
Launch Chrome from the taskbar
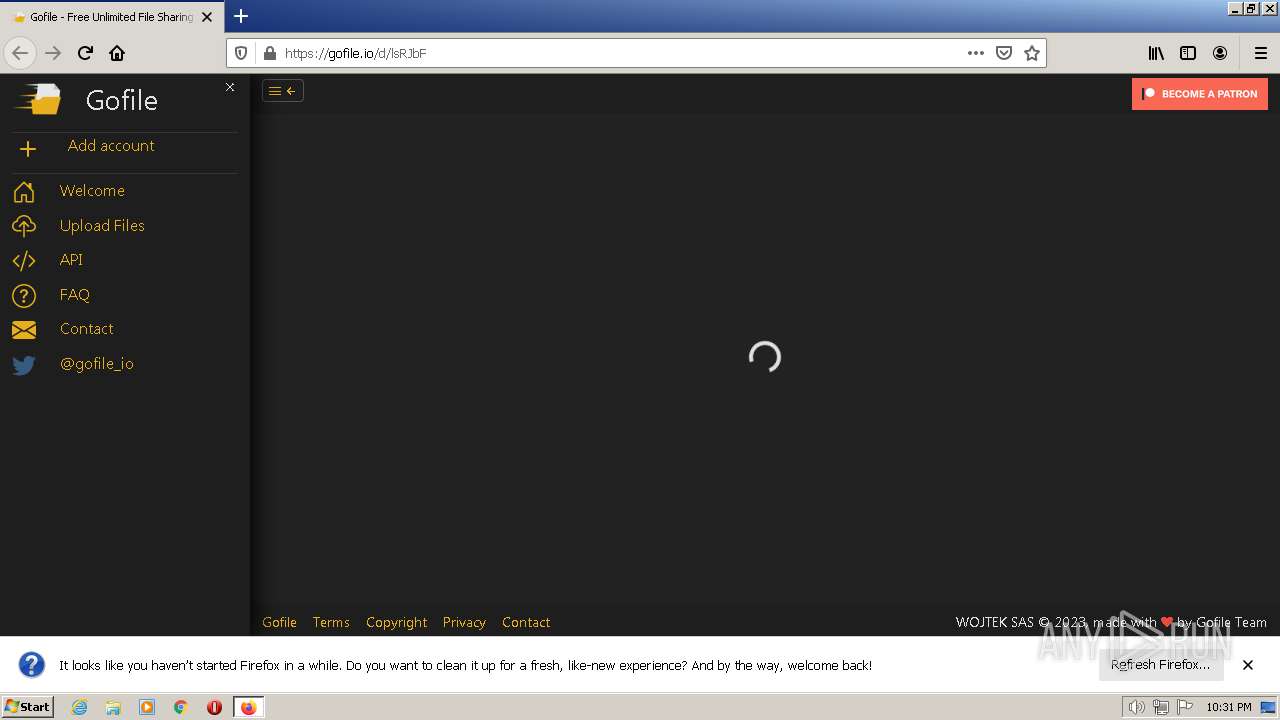pos(181,707)
